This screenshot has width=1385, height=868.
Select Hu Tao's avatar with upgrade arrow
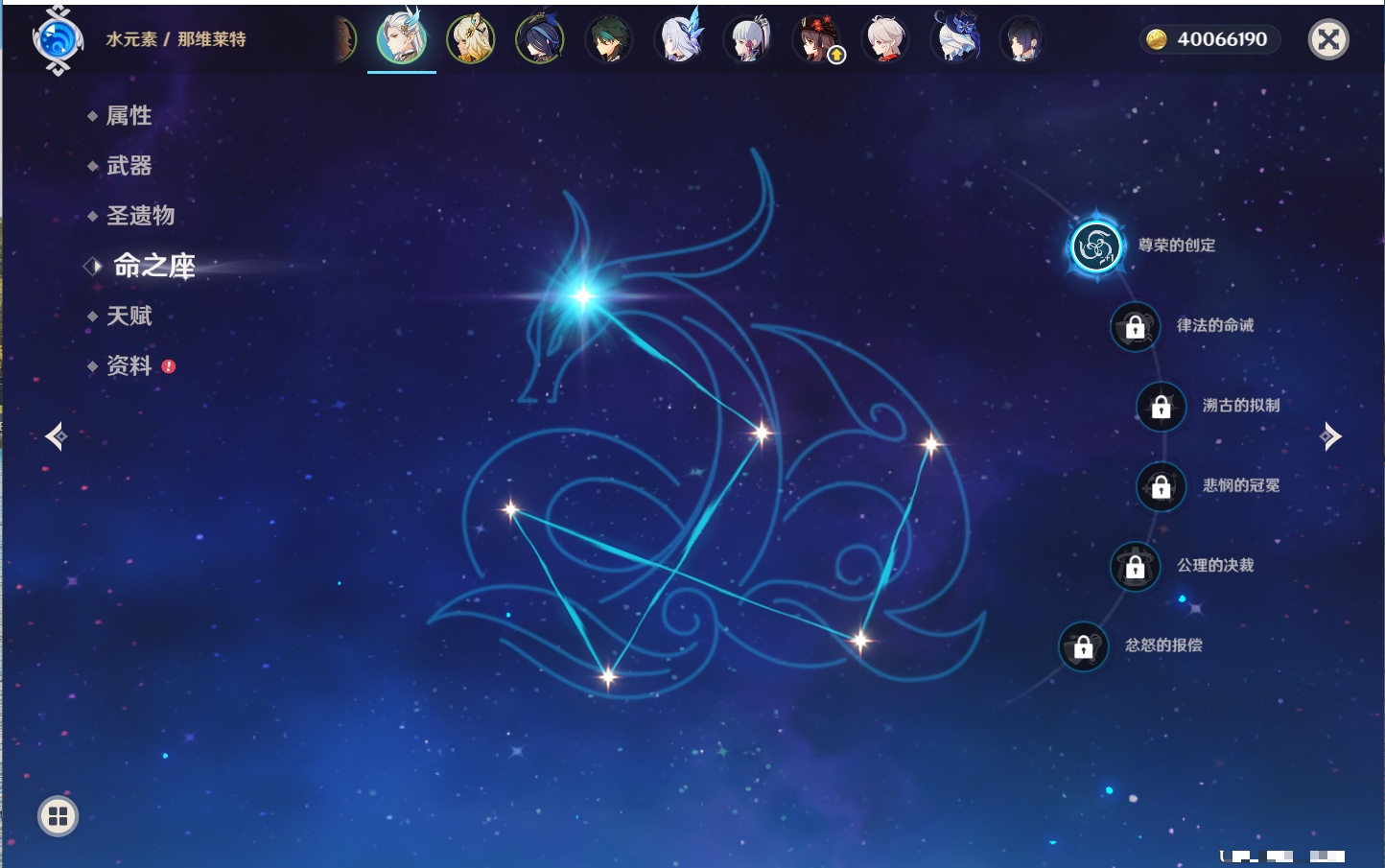coord(816,40)
